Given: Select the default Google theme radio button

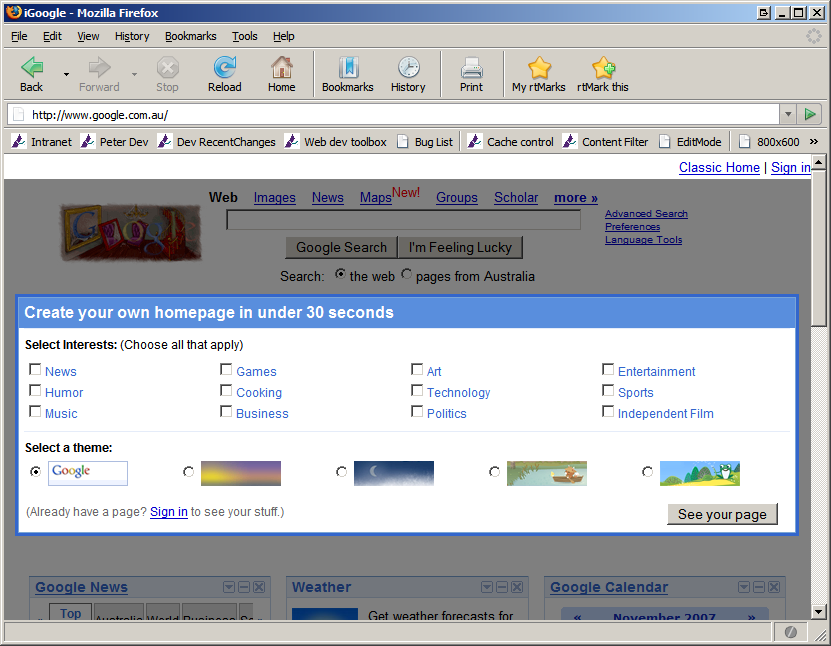Looking at the screenshot, I should (x=36, y=471).
